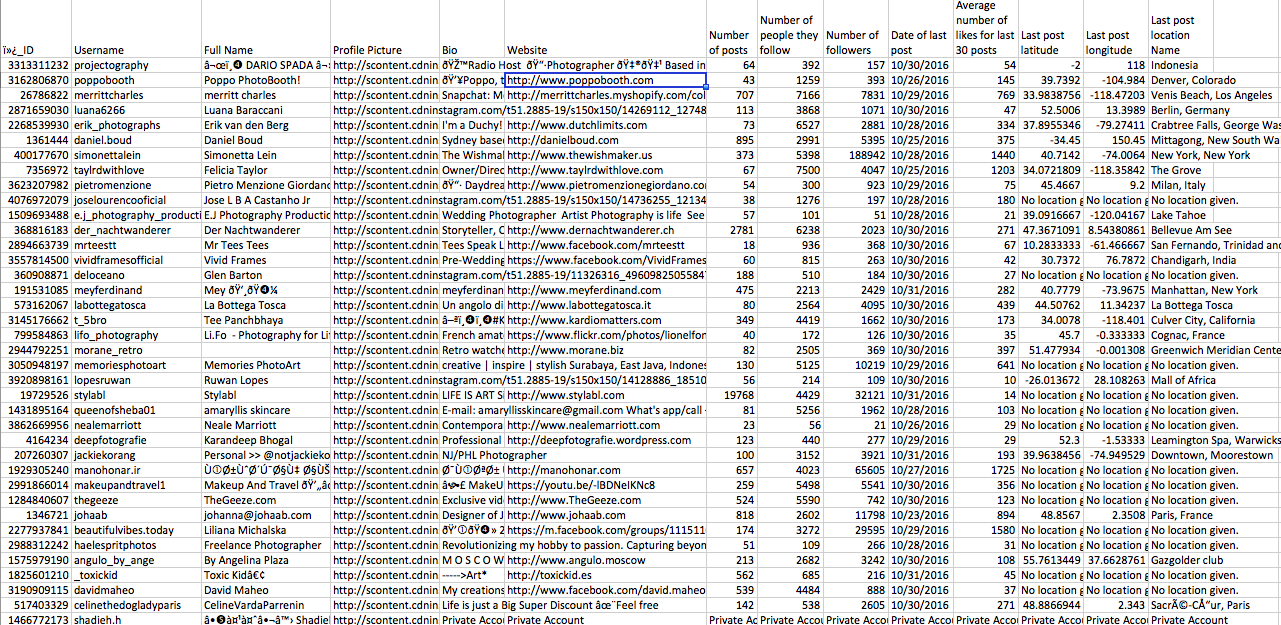Screen dimensions: 1281x625
Task: Select Number of people they follow header
Action: (x=790, y=29)
